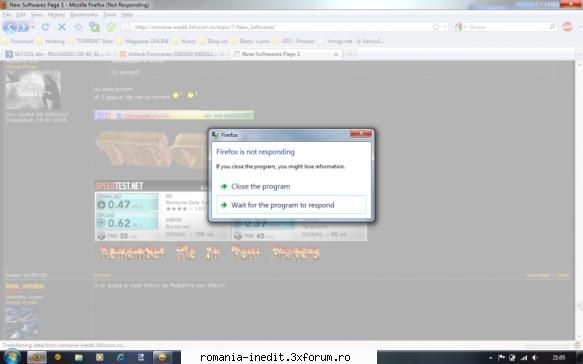583x364 pixels.
Task: Go back using the Back arrow button
Action: click(x=10, y=27)
